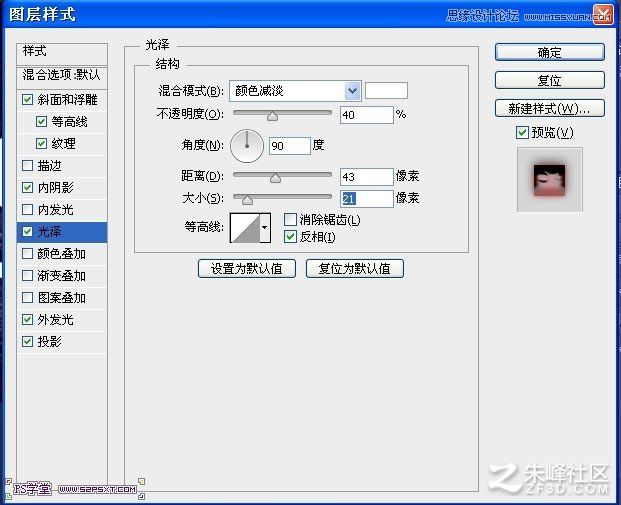Click 复位为默认值 button

click(355, 269)
